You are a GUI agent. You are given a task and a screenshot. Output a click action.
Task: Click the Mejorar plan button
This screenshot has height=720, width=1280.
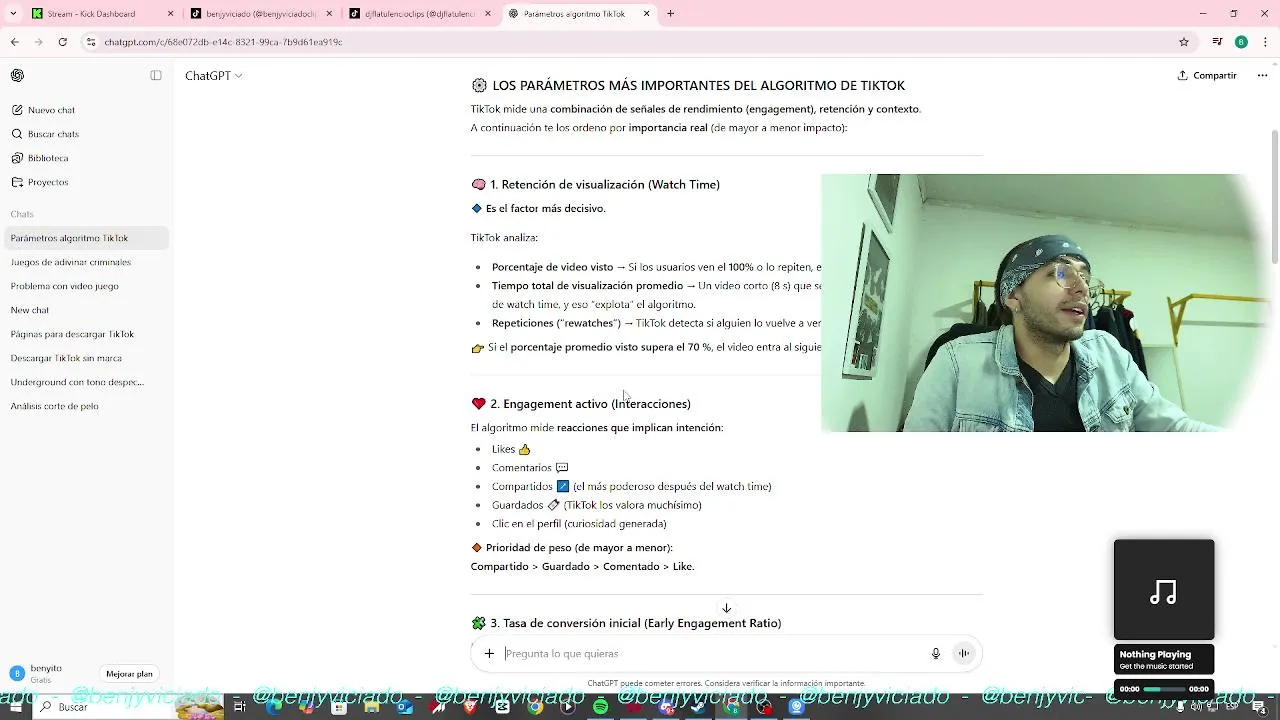(130, 674)
